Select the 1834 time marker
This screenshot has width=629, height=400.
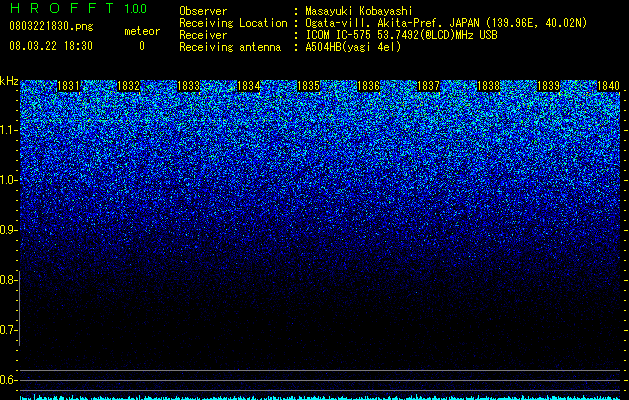pos(249,86)
